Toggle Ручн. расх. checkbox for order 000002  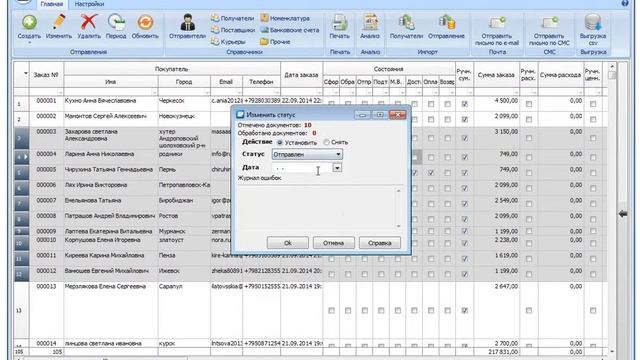529,120
